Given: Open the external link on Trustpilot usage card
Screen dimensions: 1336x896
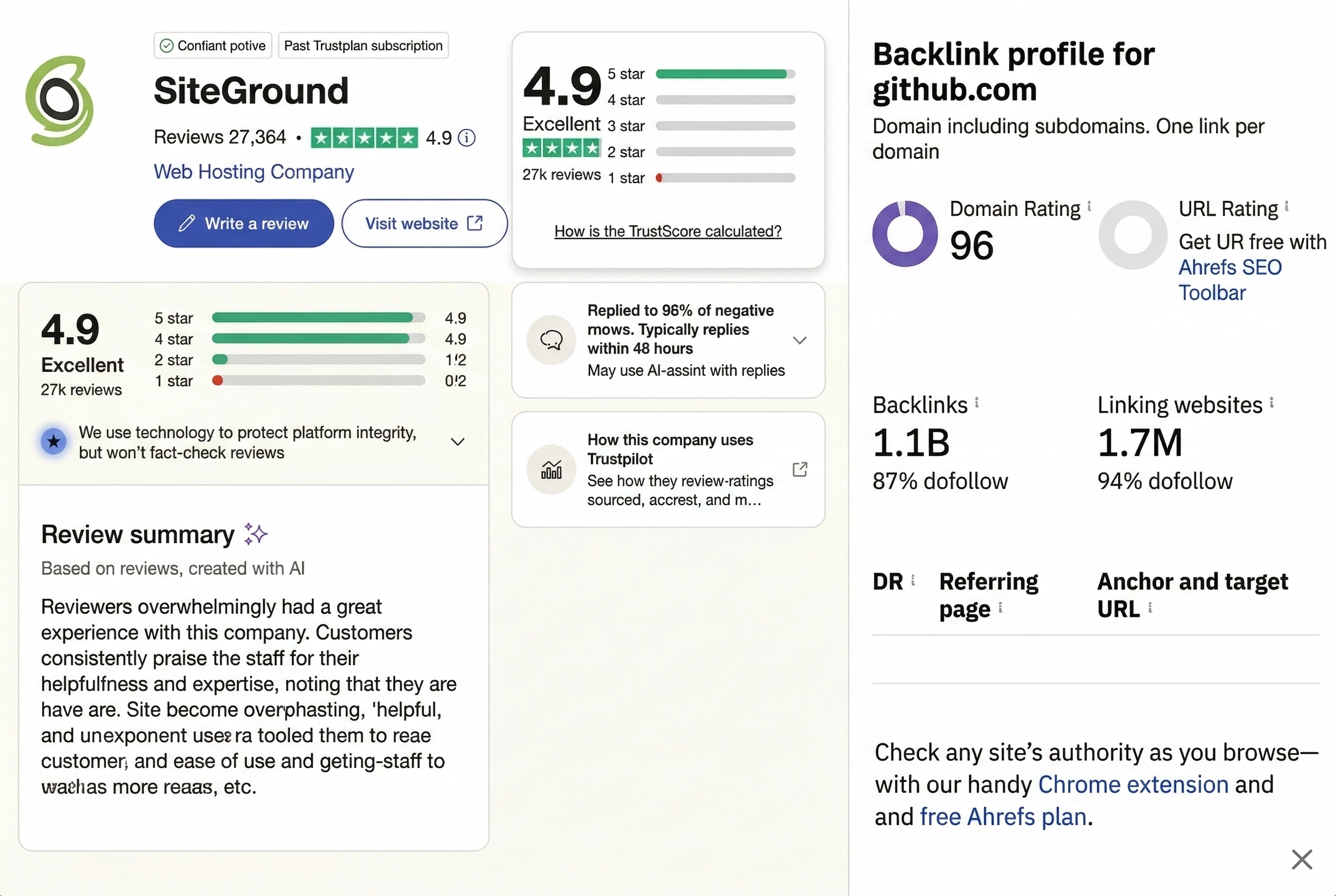Looking at the screenshot, I should [x=800, y=469].
